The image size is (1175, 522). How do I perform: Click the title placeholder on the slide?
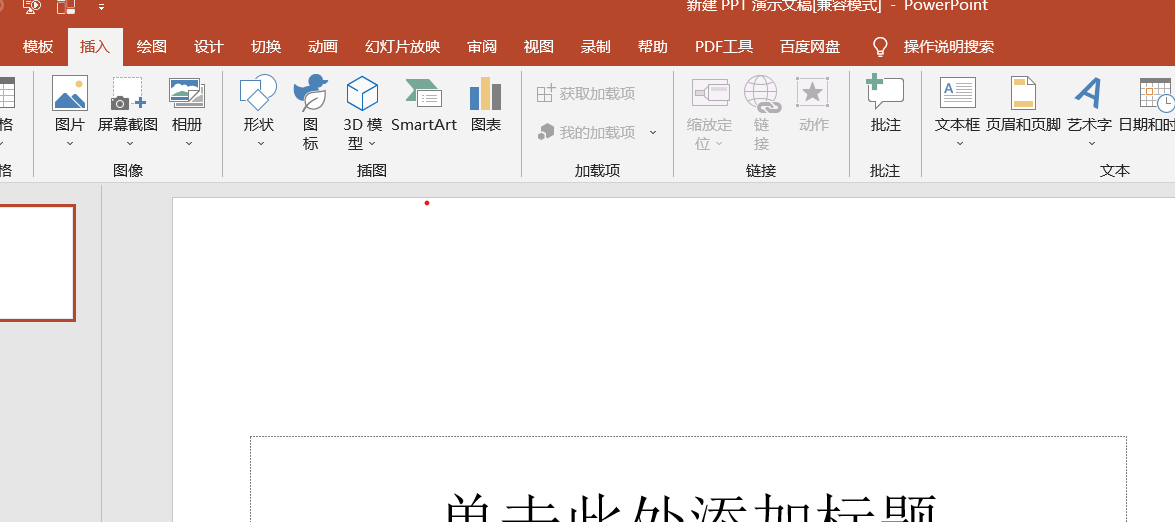[688, 479]
